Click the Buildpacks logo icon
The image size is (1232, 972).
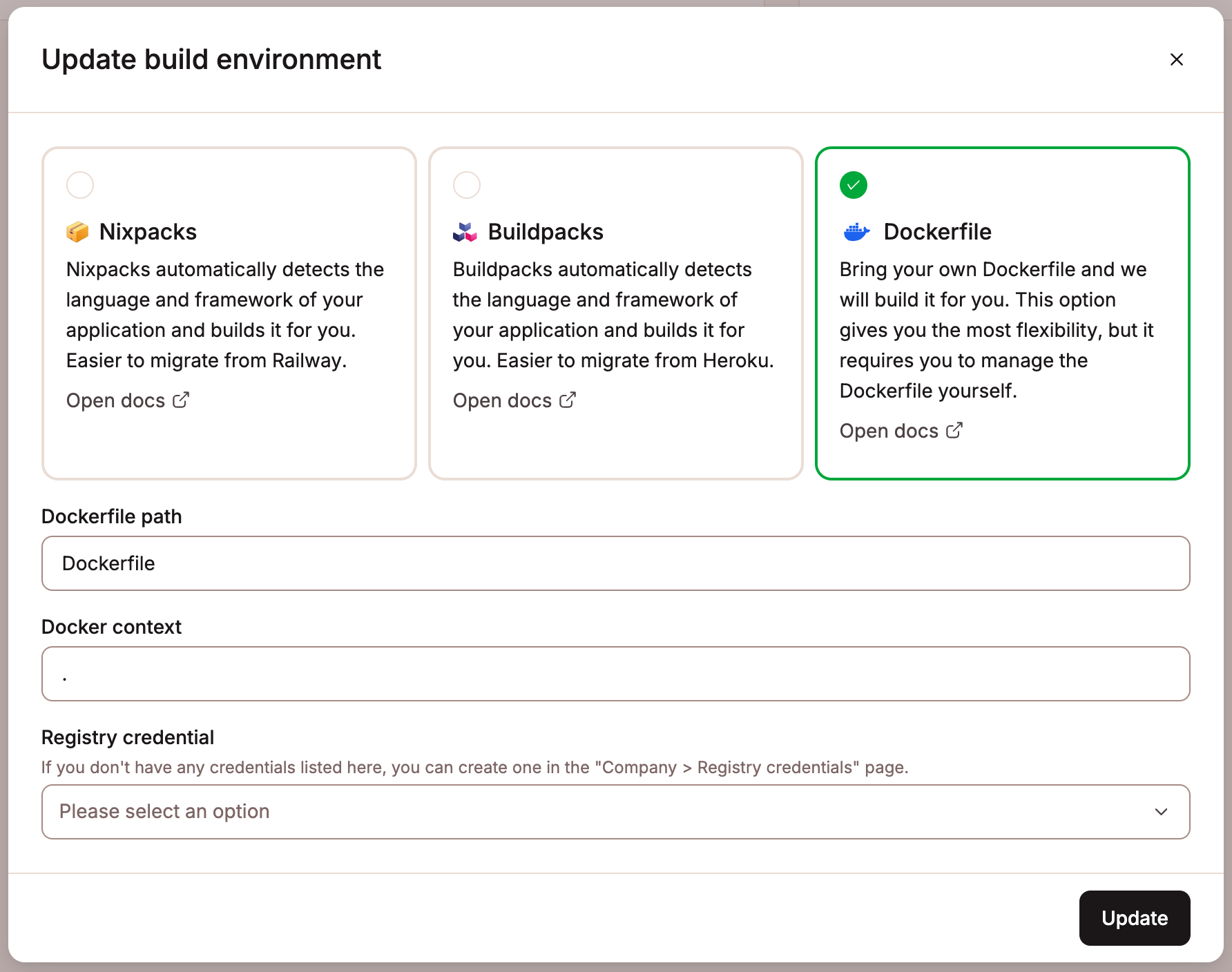click(465, 231)
